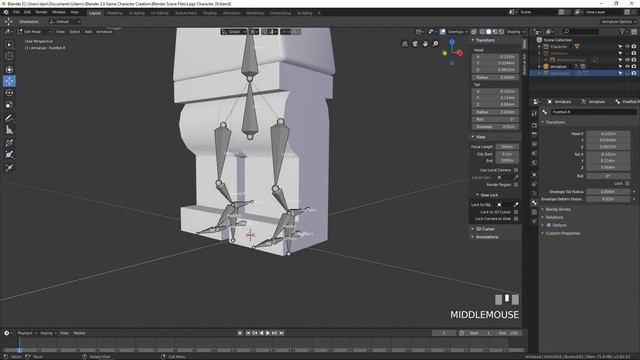The image size is (640, 360).
Task: Click the blue Z axis on navigation gizmo
Action: 452,41
